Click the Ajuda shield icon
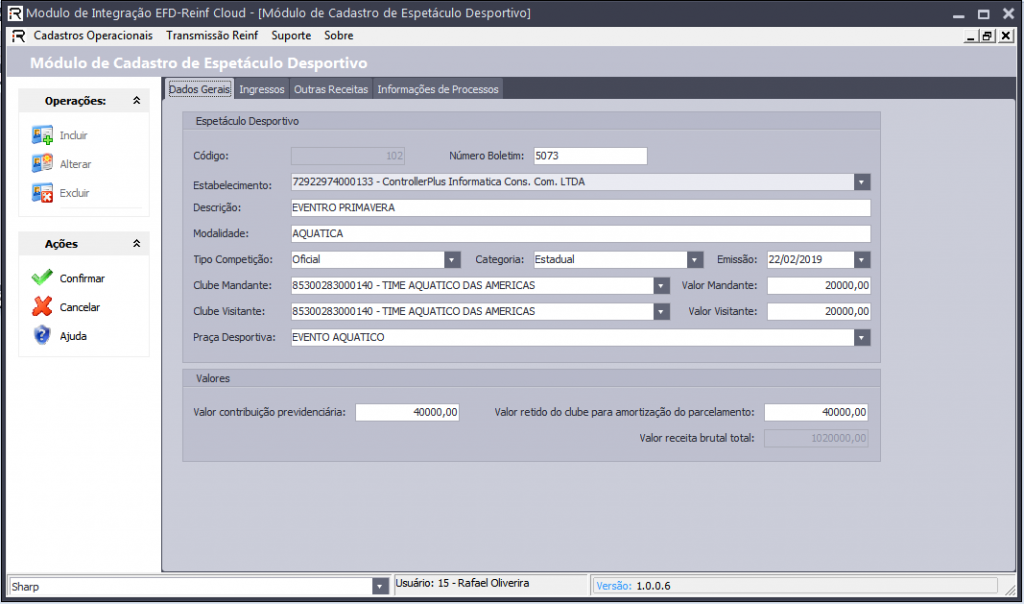1024x604 pixels. 42,335
